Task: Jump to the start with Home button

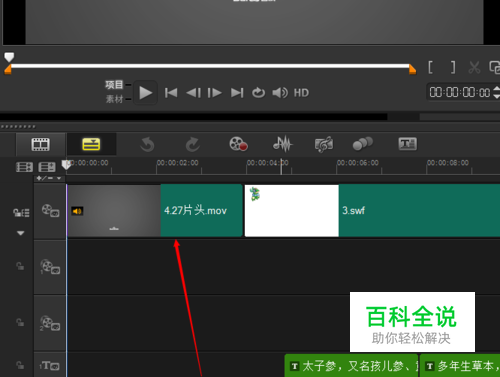Action: pyautogui.click(x=171, y=93)
